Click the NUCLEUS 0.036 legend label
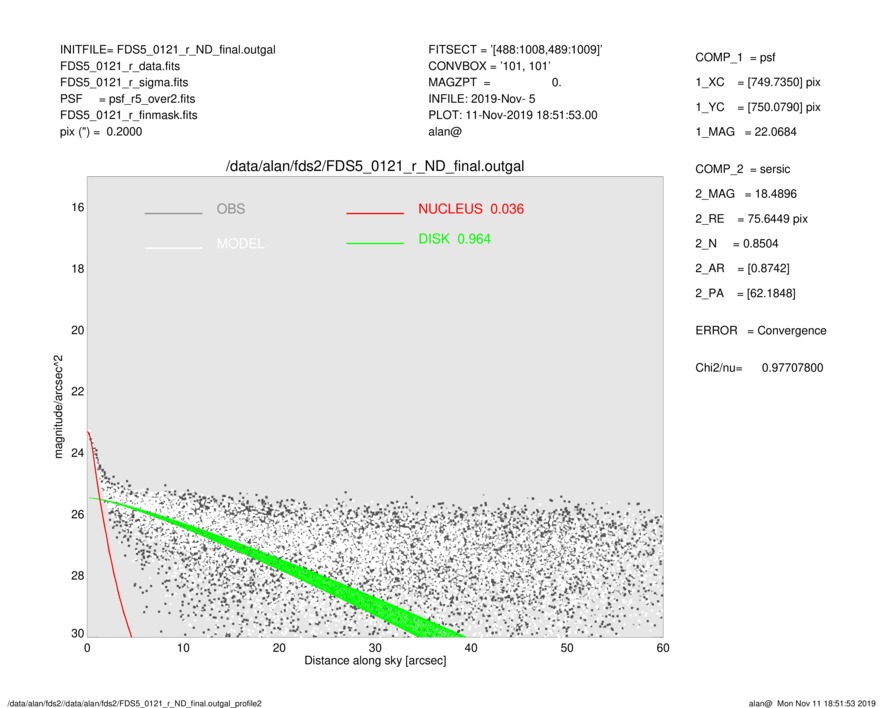 (471, 209)
